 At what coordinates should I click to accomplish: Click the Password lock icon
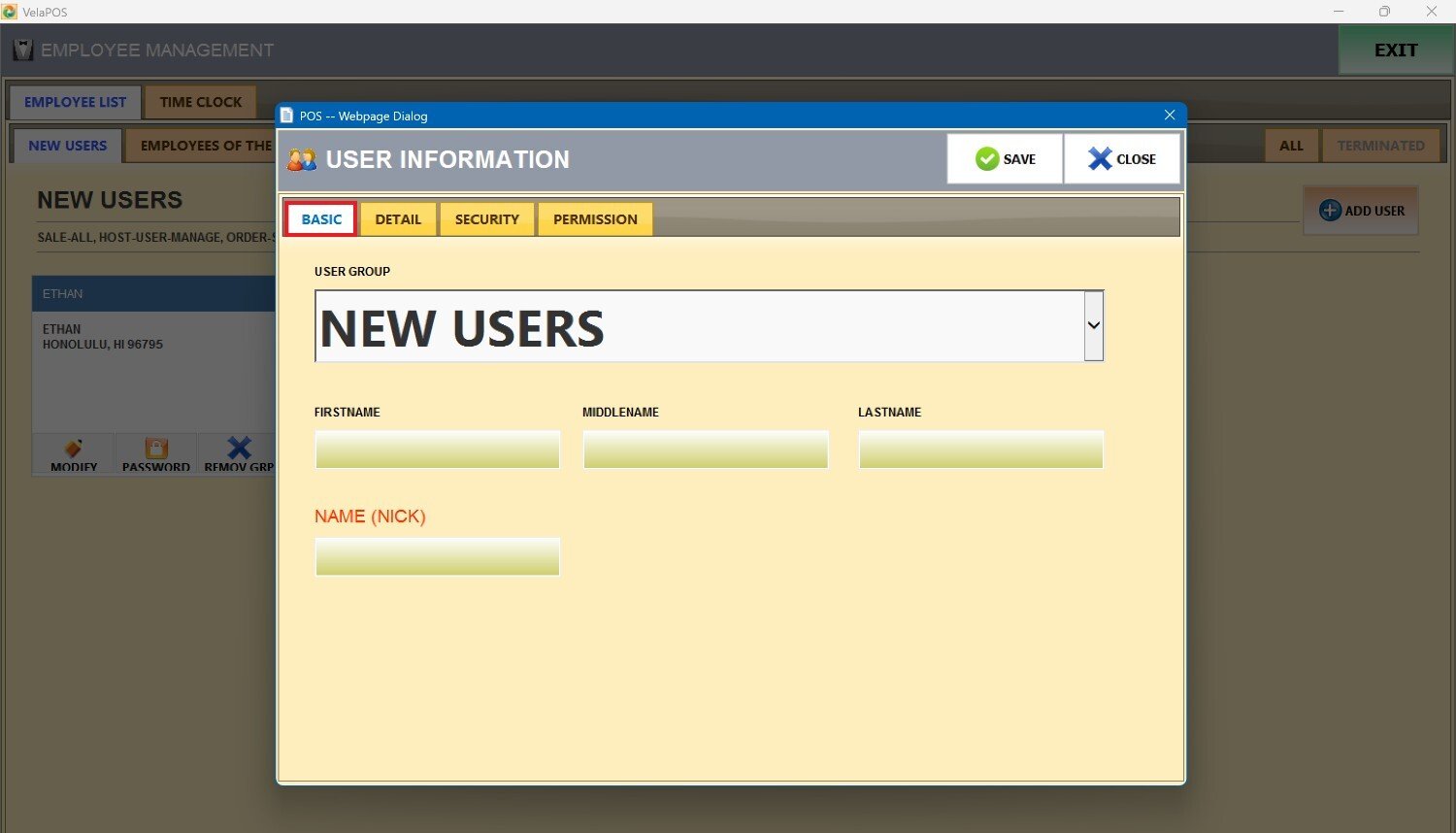coord(156,449)
